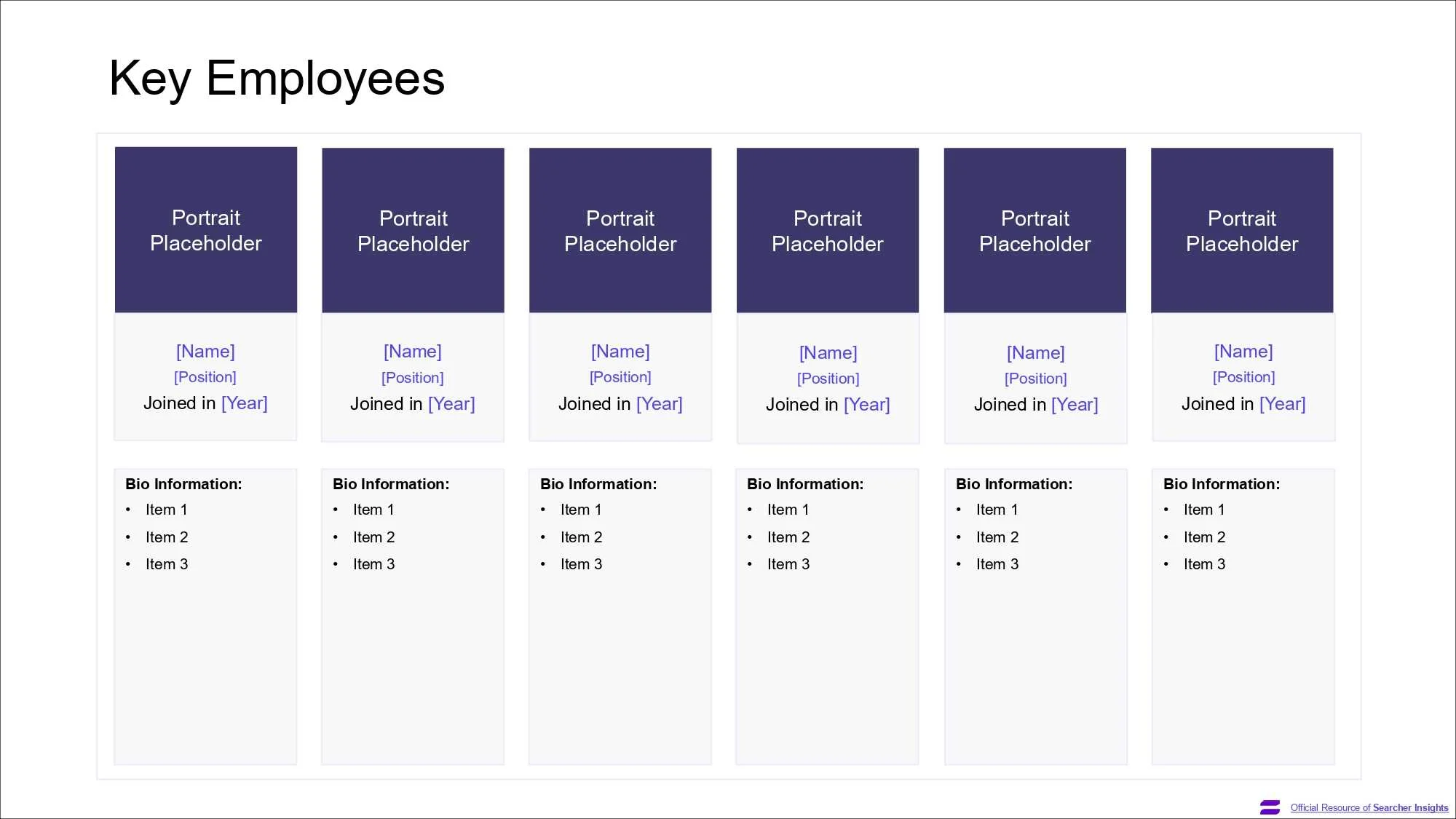Screen dimensions: 1456x819
Task: Select [Position] under the sixth employee name
Action: click(1244, 377)
